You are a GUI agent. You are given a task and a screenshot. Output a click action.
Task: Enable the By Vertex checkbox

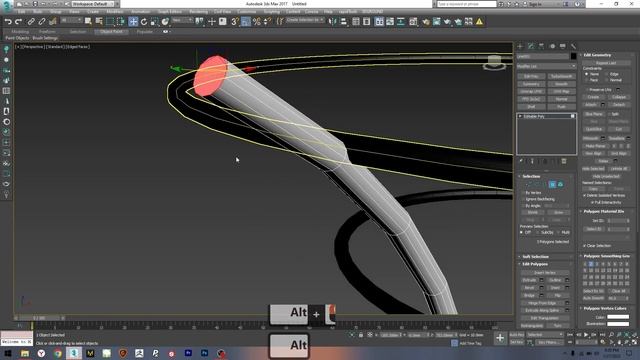click(x=522, y=193)
